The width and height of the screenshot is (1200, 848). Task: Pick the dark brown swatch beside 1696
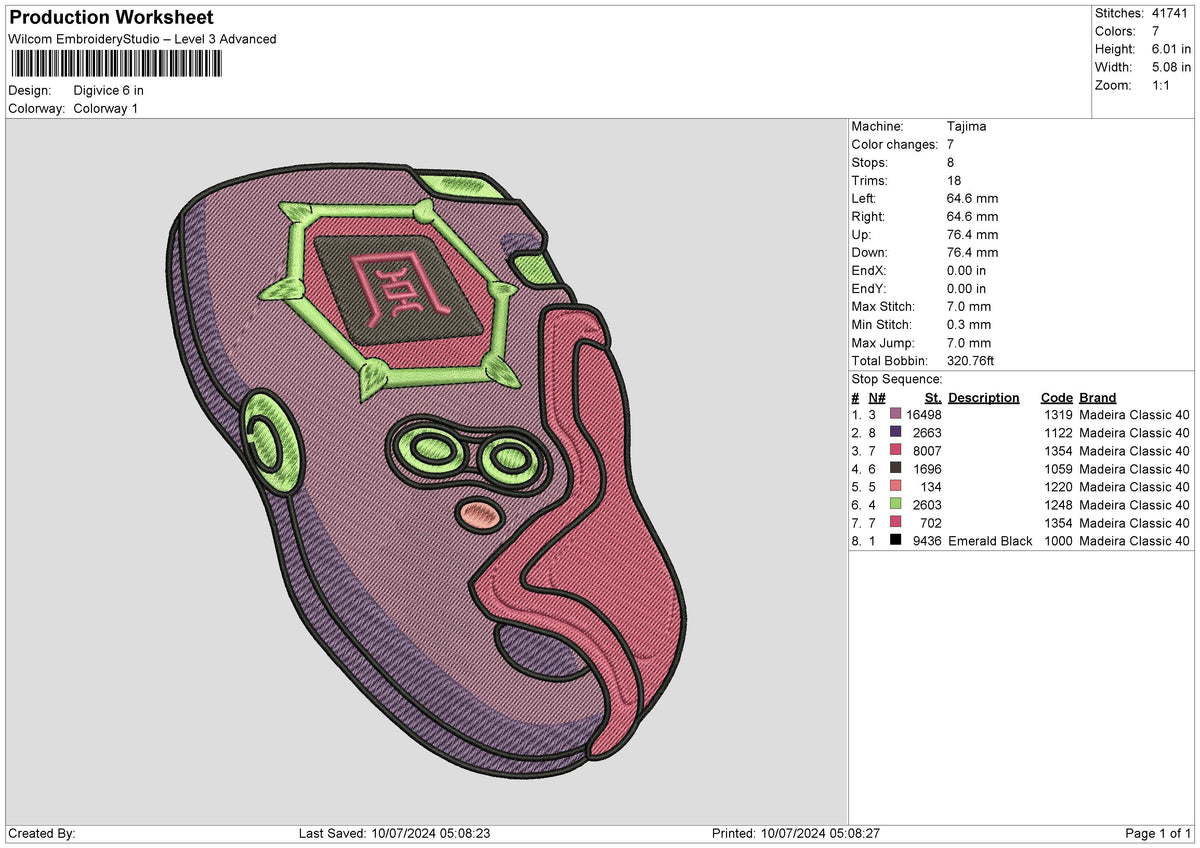(895, 469)
